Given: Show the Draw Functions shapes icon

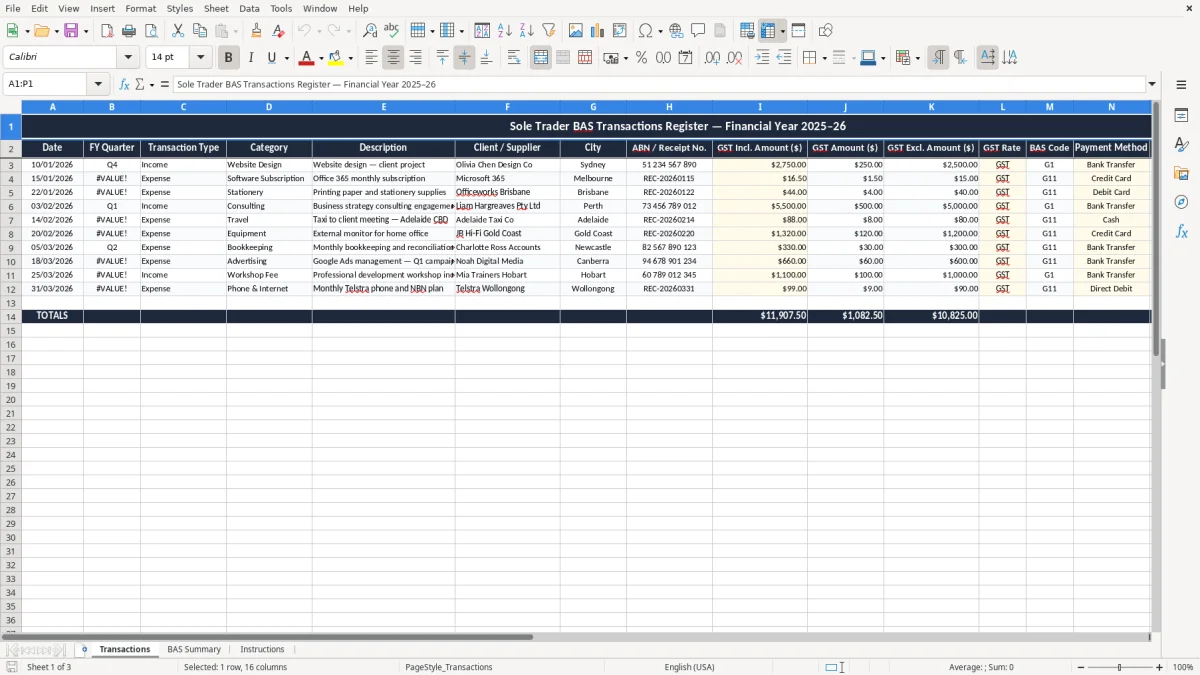Looking at the screenshot, I should coord(825,31).
